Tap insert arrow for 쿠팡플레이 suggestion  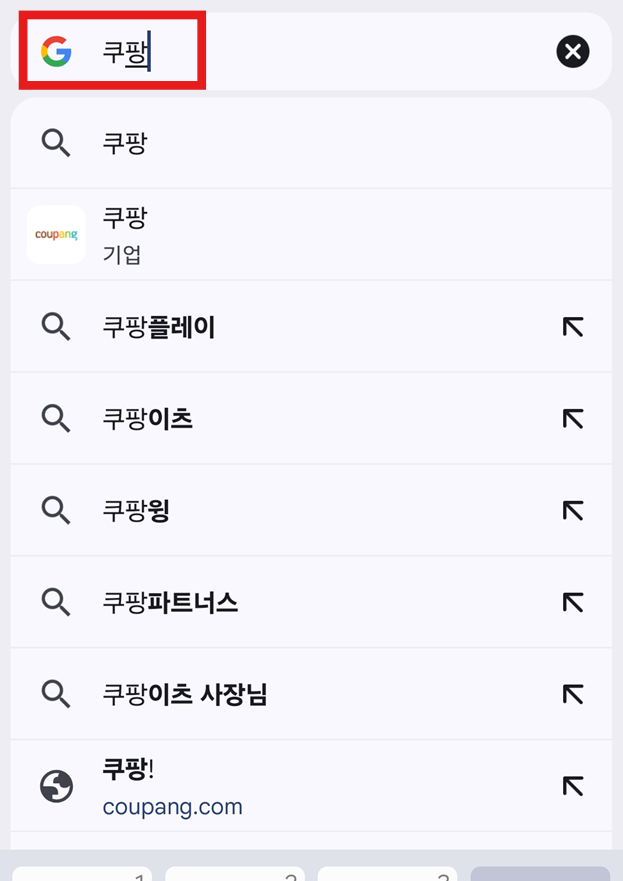point(572,326)
